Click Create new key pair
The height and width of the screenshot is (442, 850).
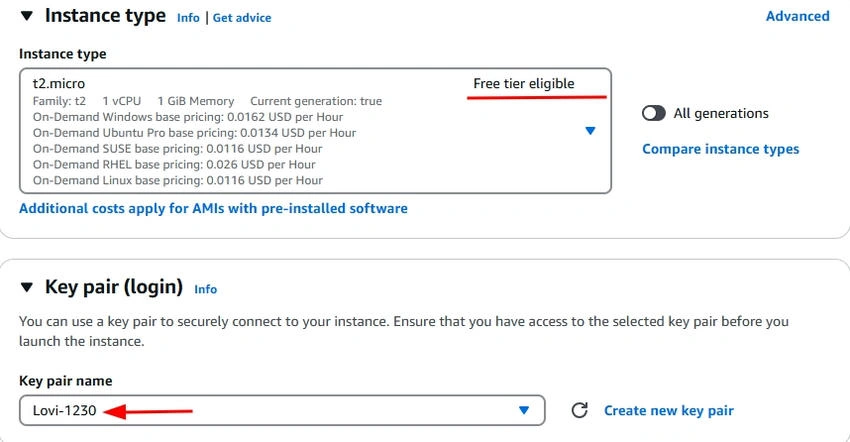669,411
